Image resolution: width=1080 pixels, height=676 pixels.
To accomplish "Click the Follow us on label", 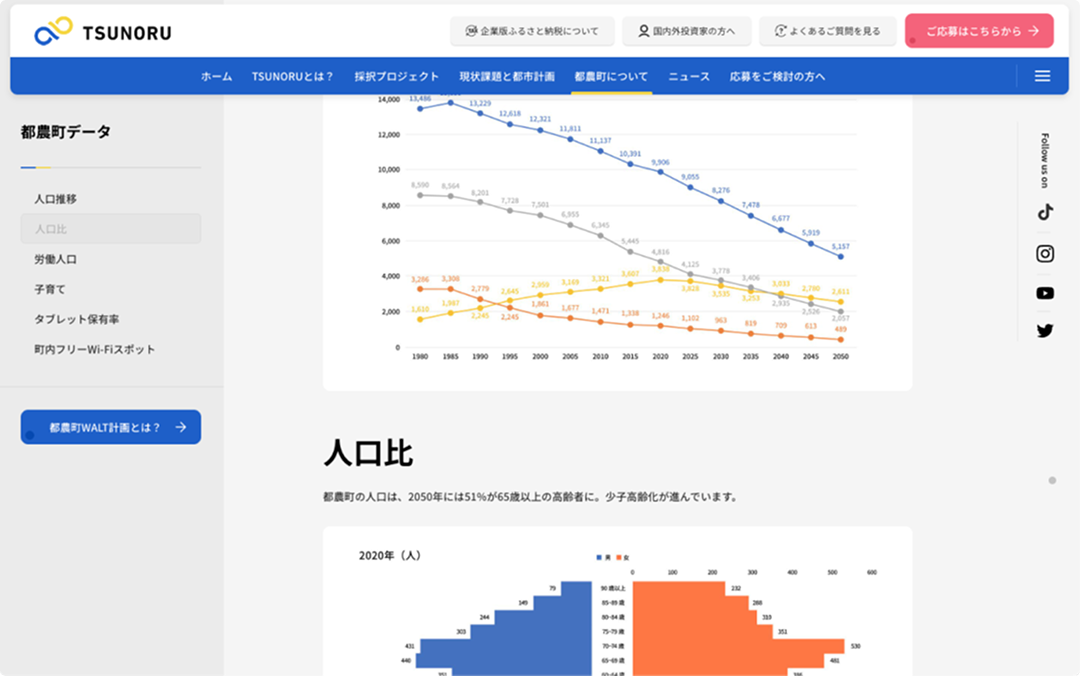I will [1045, 161].
